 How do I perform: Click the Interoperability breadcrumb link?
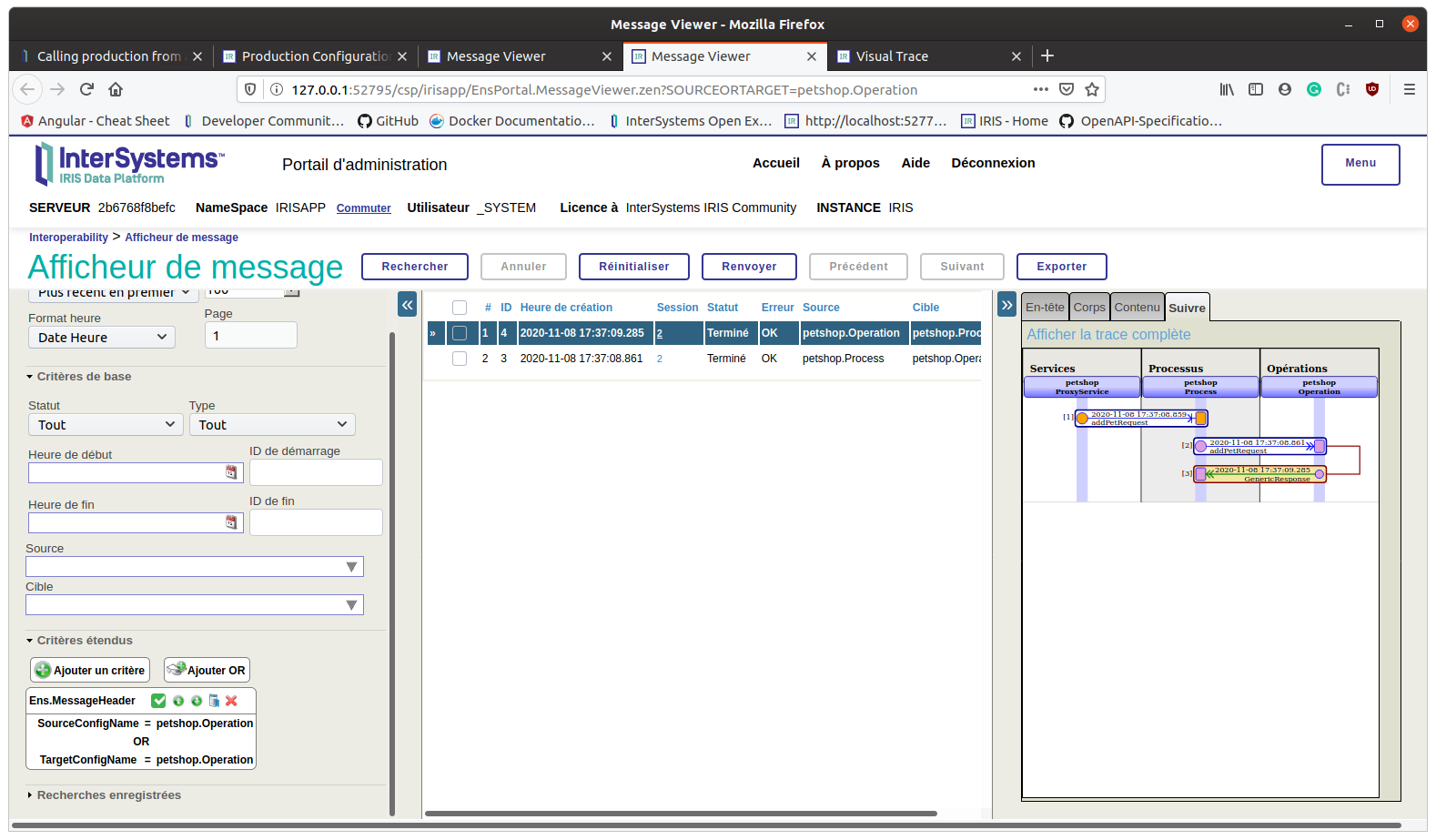[68, 238]
